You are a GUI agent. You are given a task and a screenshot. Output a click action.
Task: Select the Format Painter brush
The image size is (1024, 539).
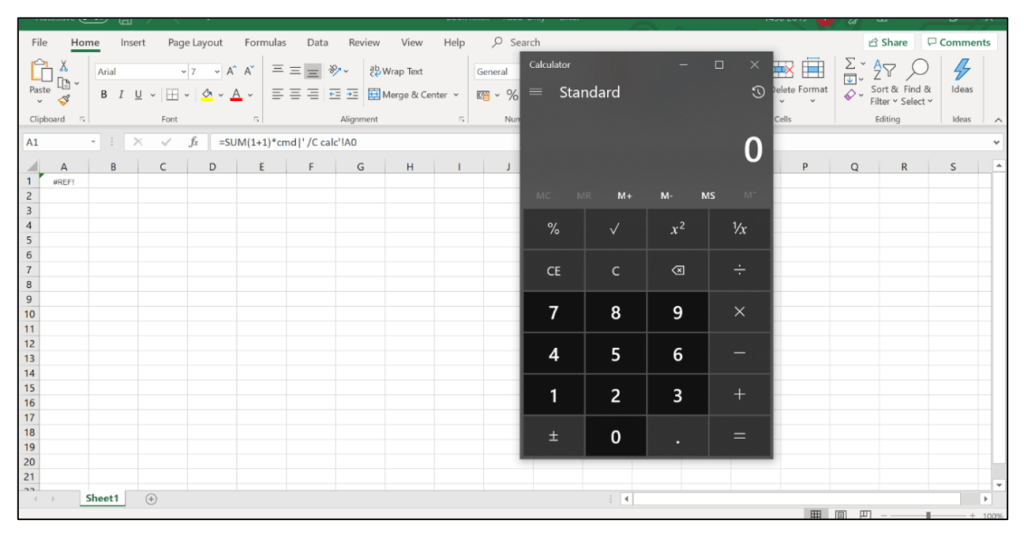click(x=64, y=100)
